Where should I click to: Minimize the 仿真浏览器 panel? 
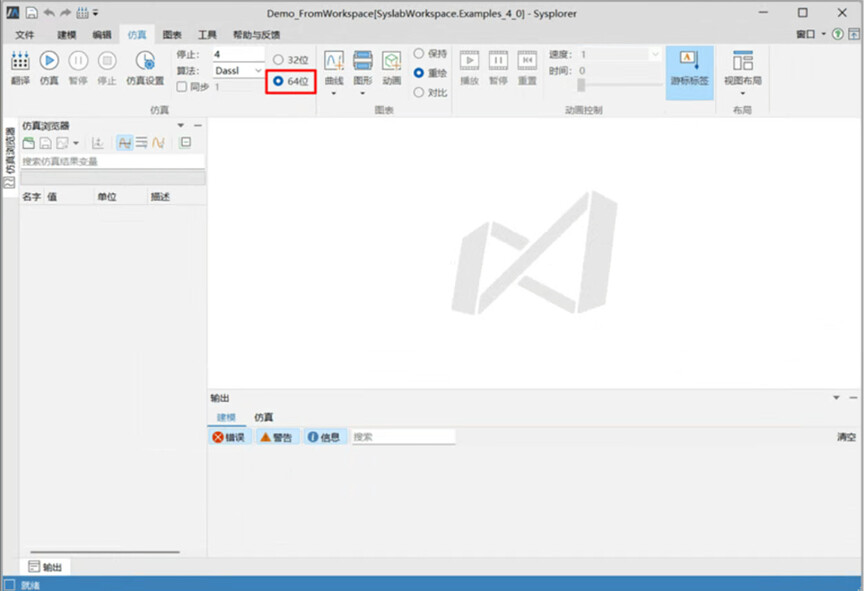[x=198, y=126]
